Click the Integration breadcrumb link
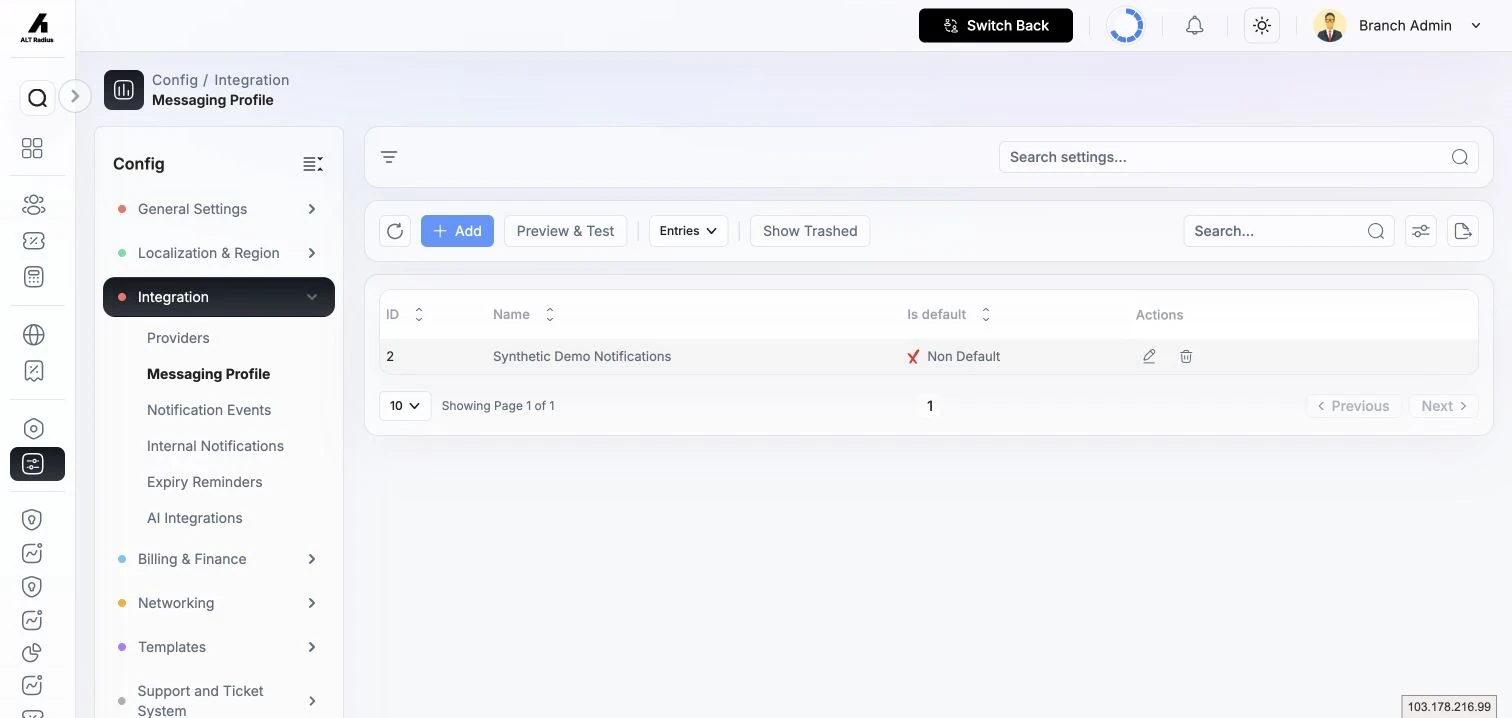Viewport: 1512px width, 718px height. pos(252,80)
